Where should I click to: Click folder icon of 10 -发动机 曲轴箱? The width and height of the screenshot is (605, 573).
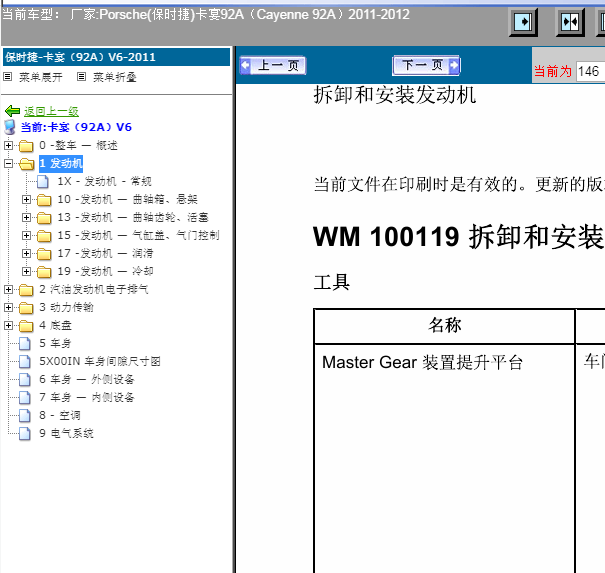pyautogui.click(x=44, y=200)
